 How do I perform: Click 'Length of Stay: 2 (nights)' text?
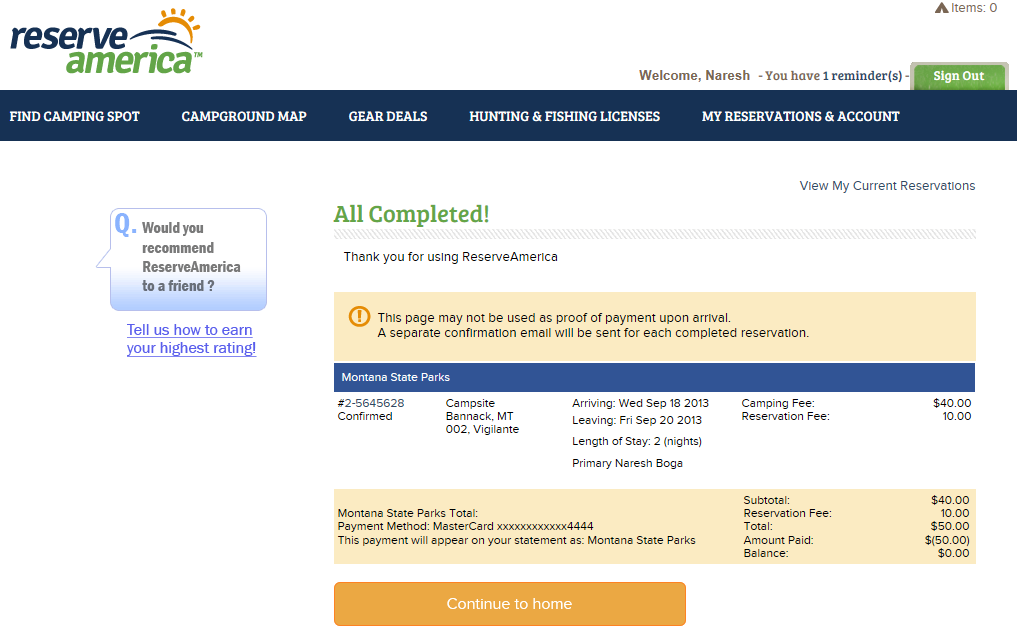point(637,441)
